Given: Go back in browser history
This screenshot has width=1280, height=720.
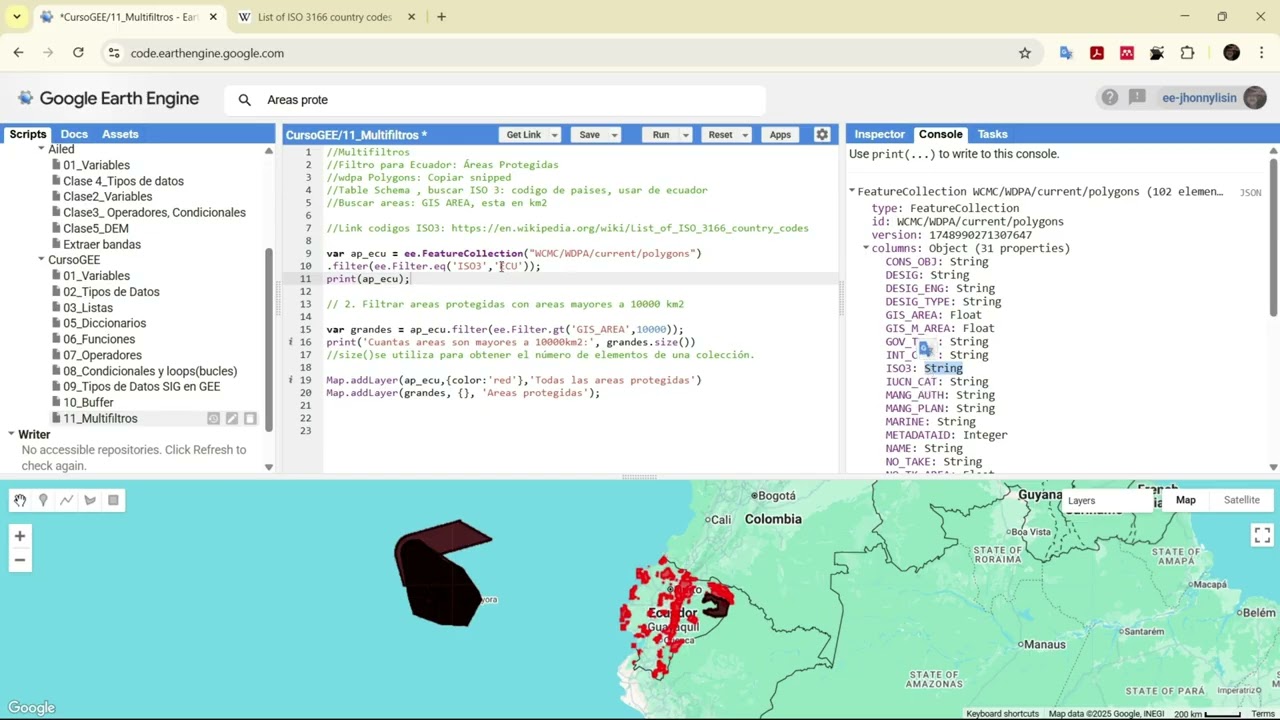Looking at the screenshot, I should [x=19, y=53].
